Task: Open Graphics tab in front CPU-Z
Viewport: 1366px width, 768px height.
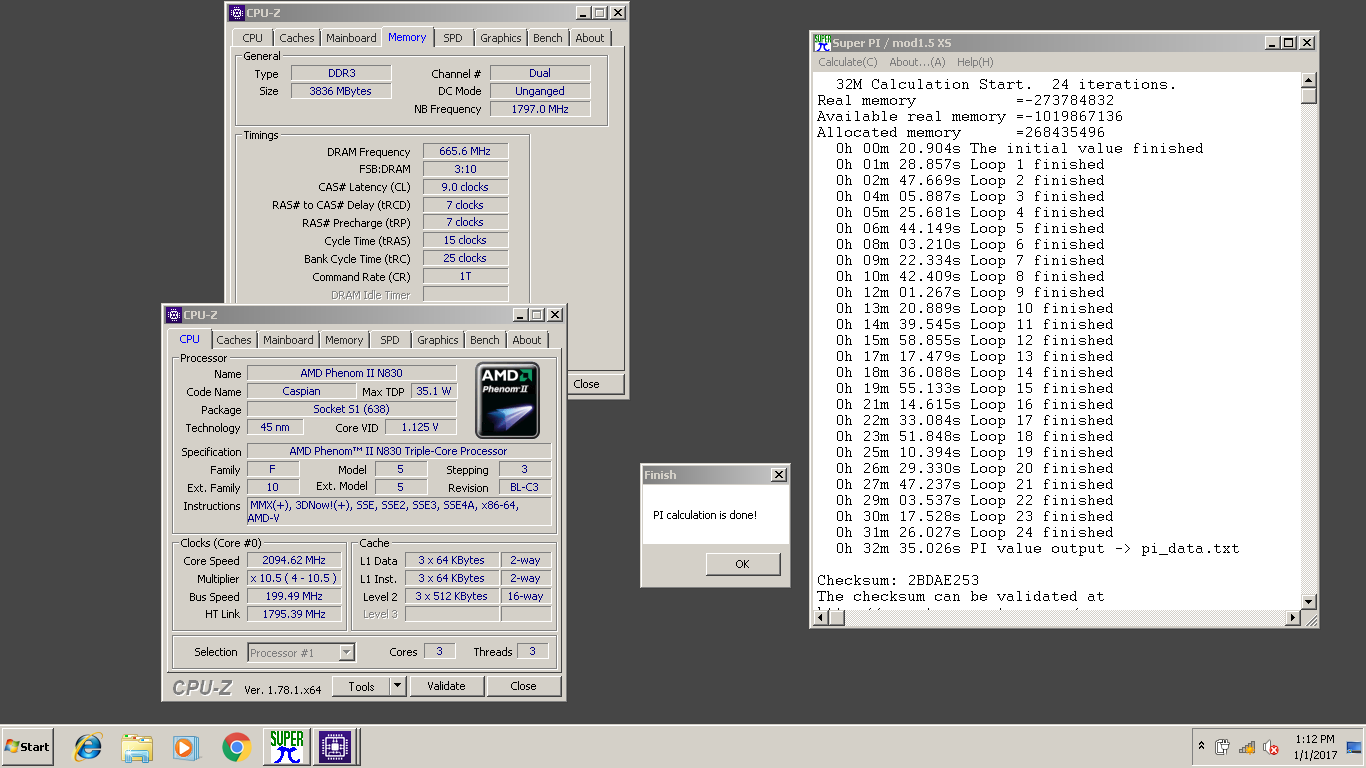Action: click(438, 340)
